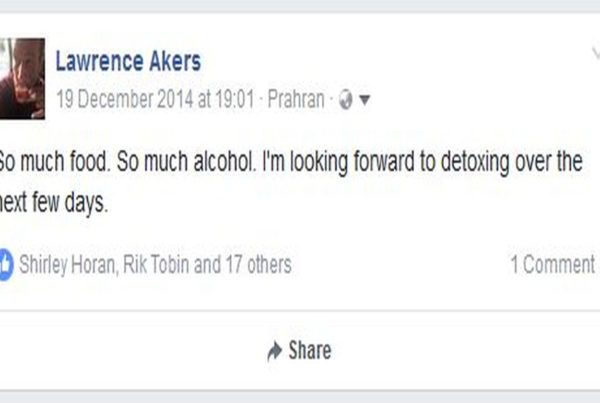The image size is (600, 403).
Task: Click the thumbs-up Like reaction icon
Action: coord(5,265)
